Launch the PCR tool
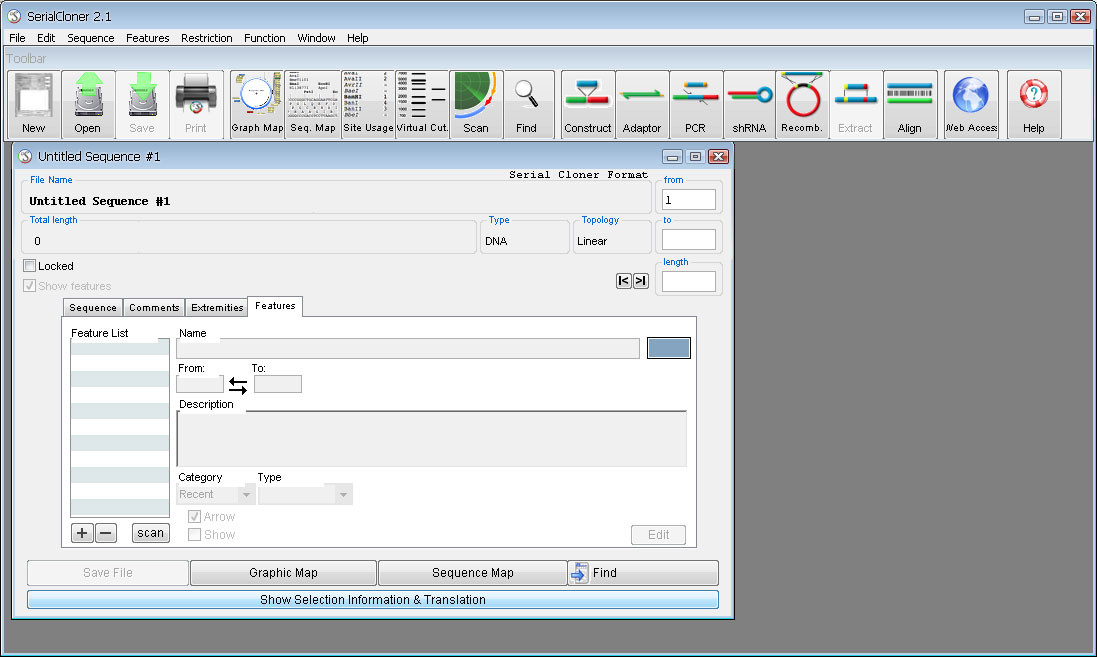 tap(695, 104)
